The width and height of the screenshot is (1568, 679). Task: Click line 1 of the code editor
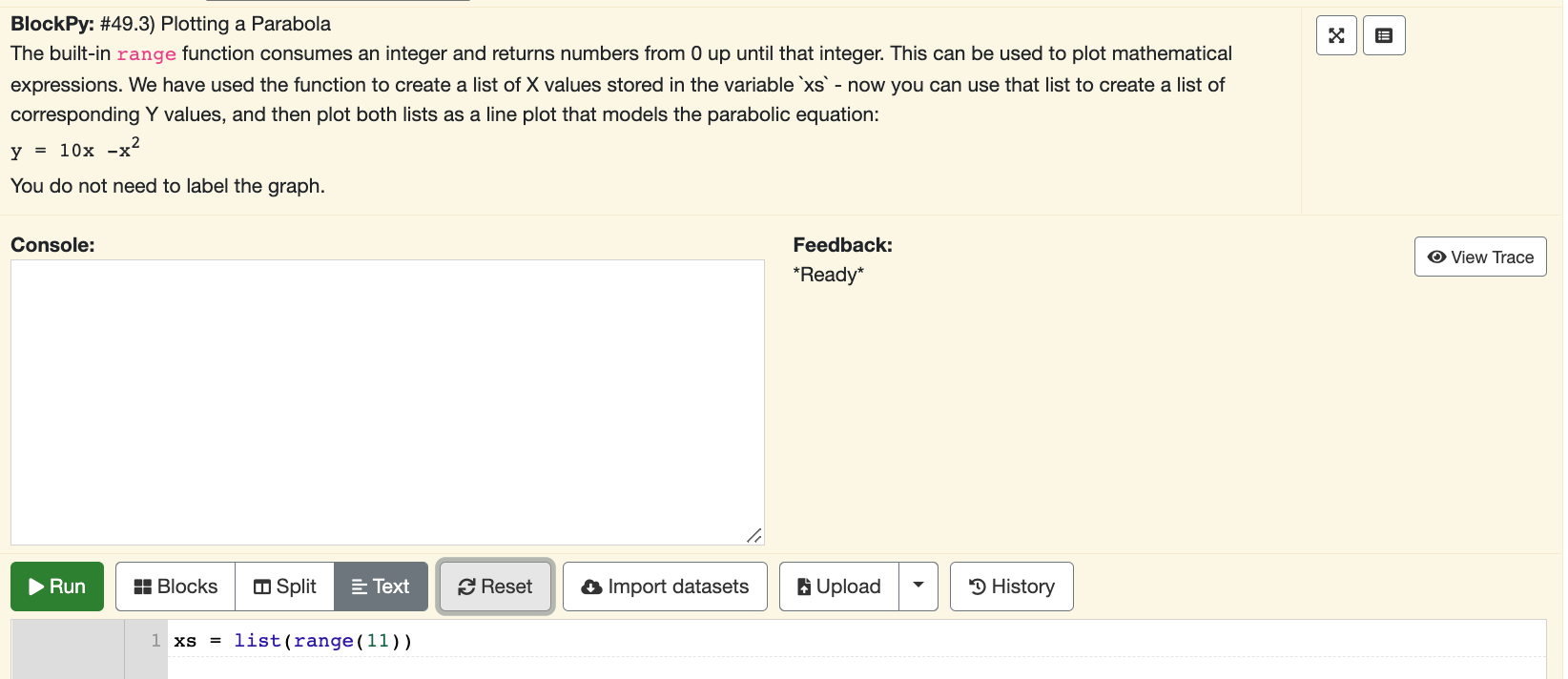click(293, 640)
